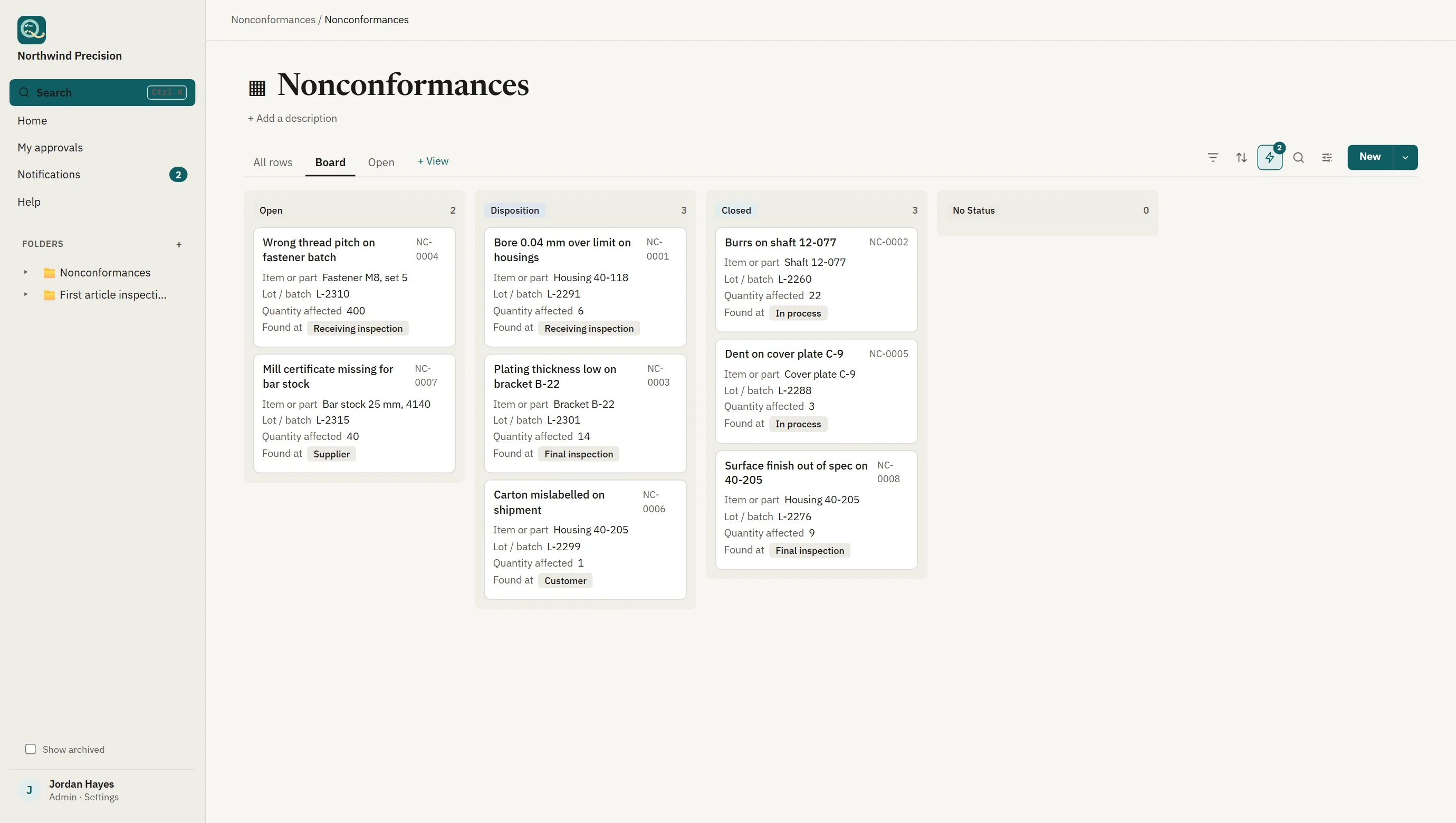
Task: Click Receiving inspection tag on NC-0001 card
Action: (x=589, y=328)
